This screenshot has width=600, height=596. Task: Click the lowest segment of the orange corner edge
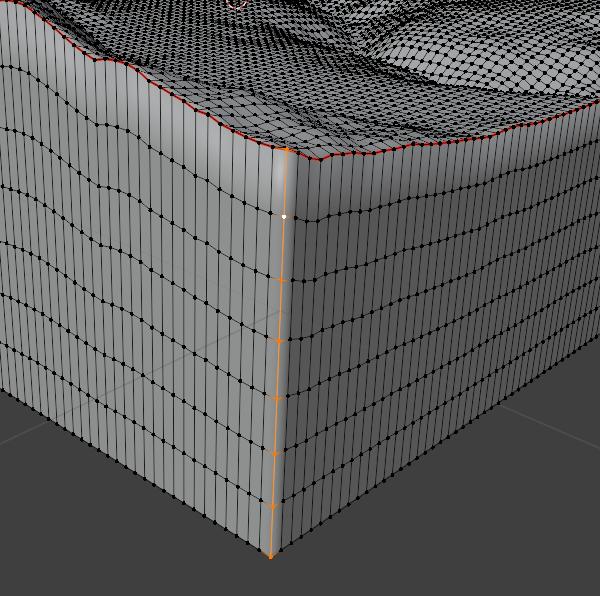[271, 531]
